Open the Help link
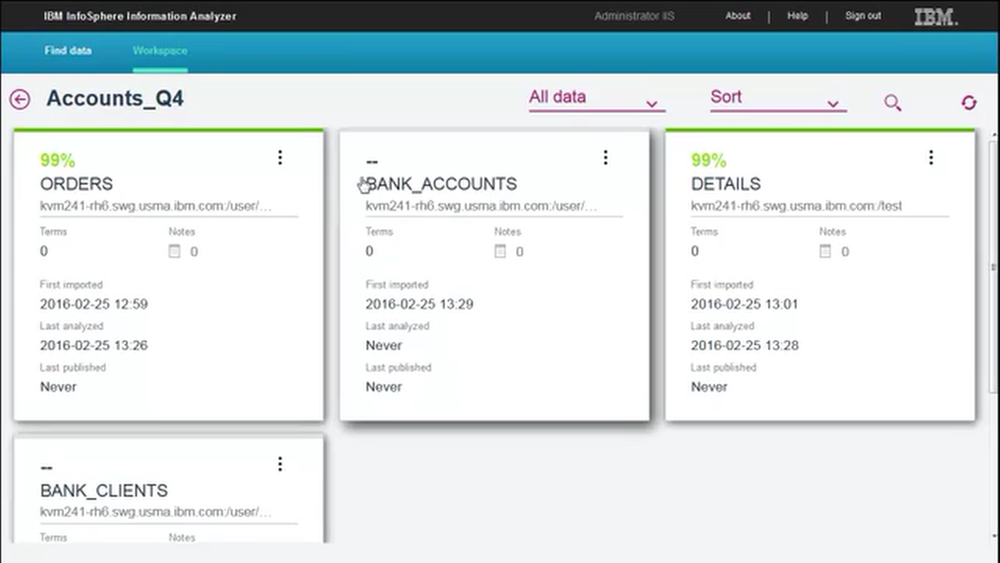This screenshot has width=1000, height=563. (x=797, y=16)
